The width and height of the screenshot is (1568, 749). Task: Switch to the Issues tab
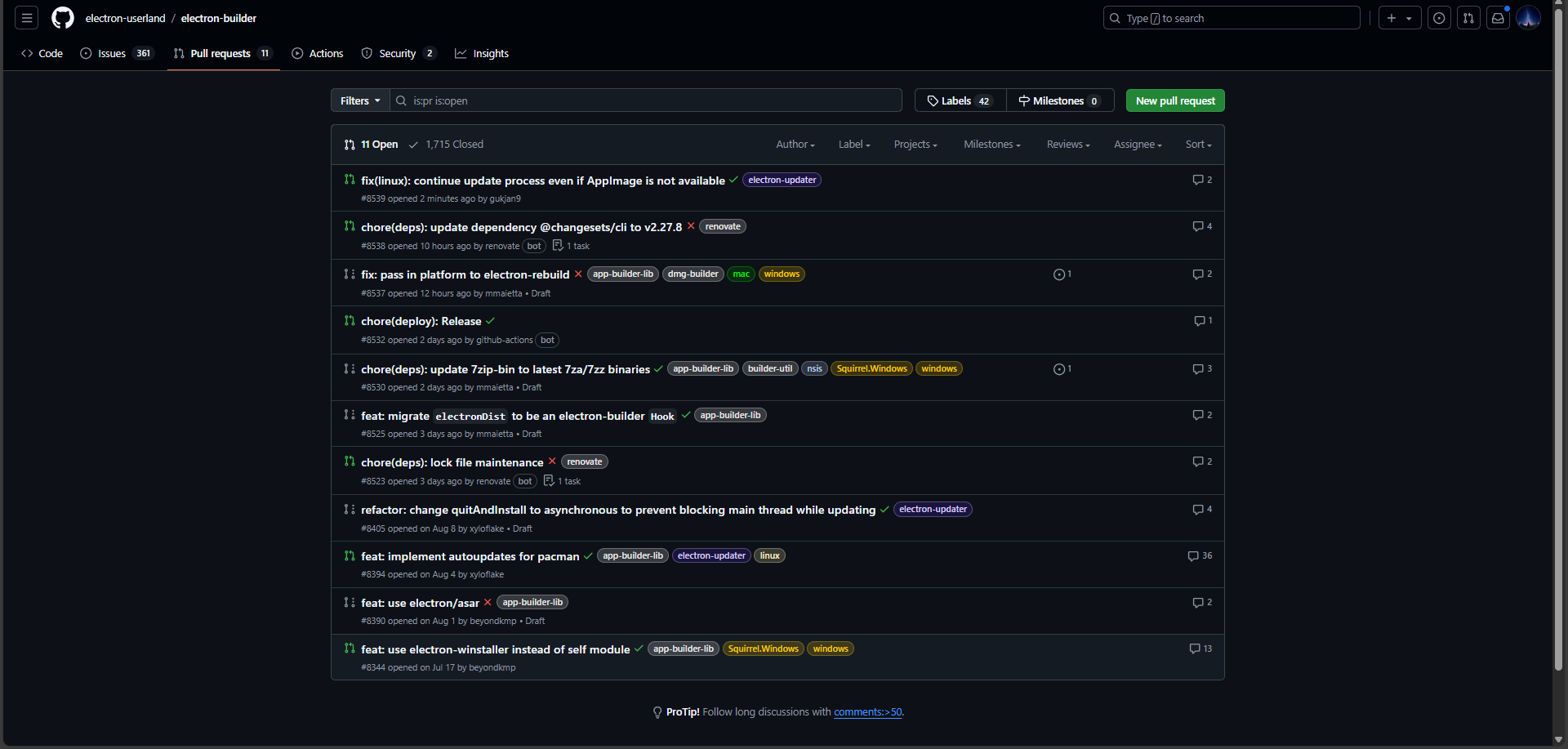coord(117,53)
